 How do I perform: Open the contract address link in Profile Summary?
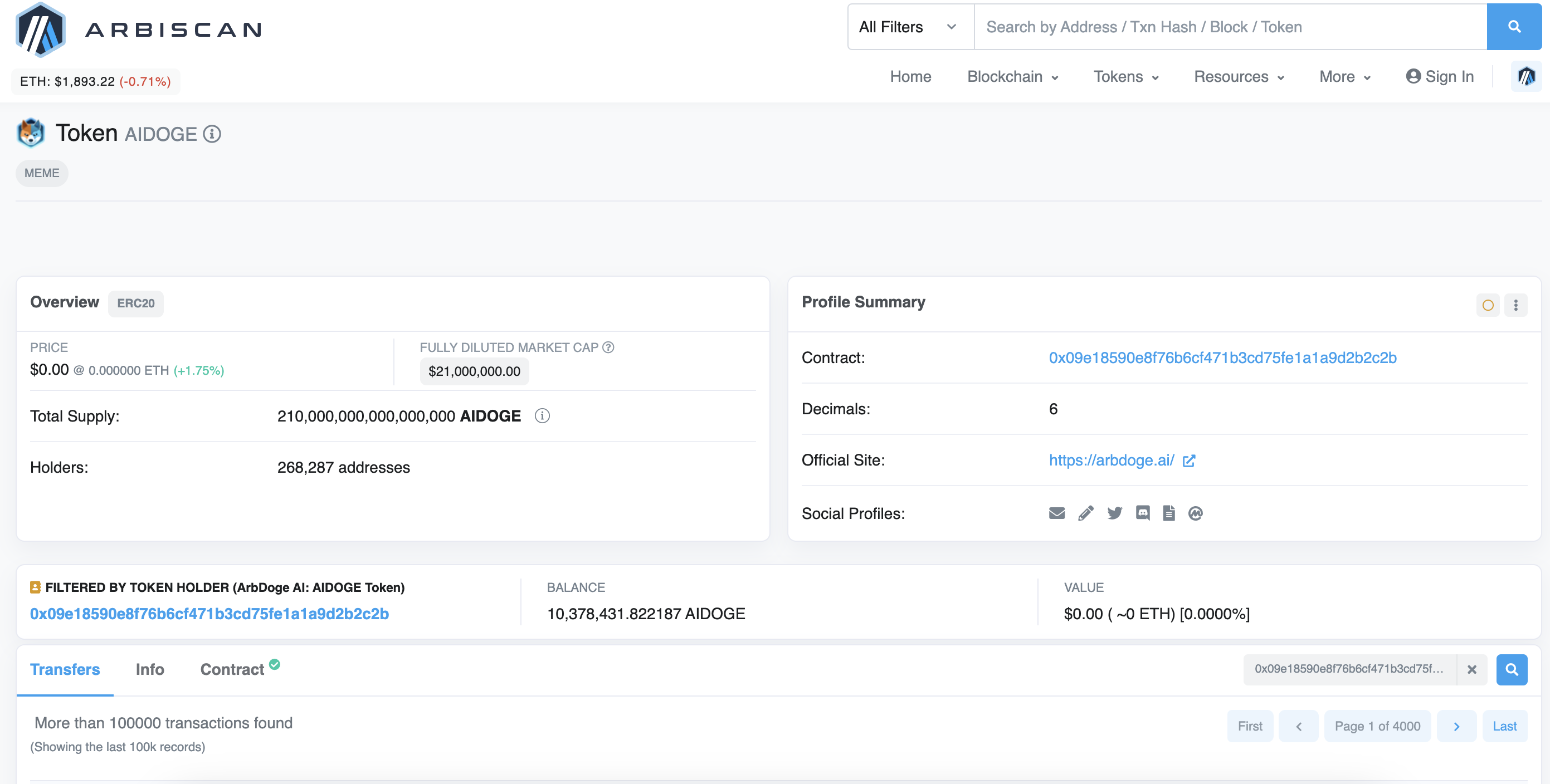click(1222, 357)
